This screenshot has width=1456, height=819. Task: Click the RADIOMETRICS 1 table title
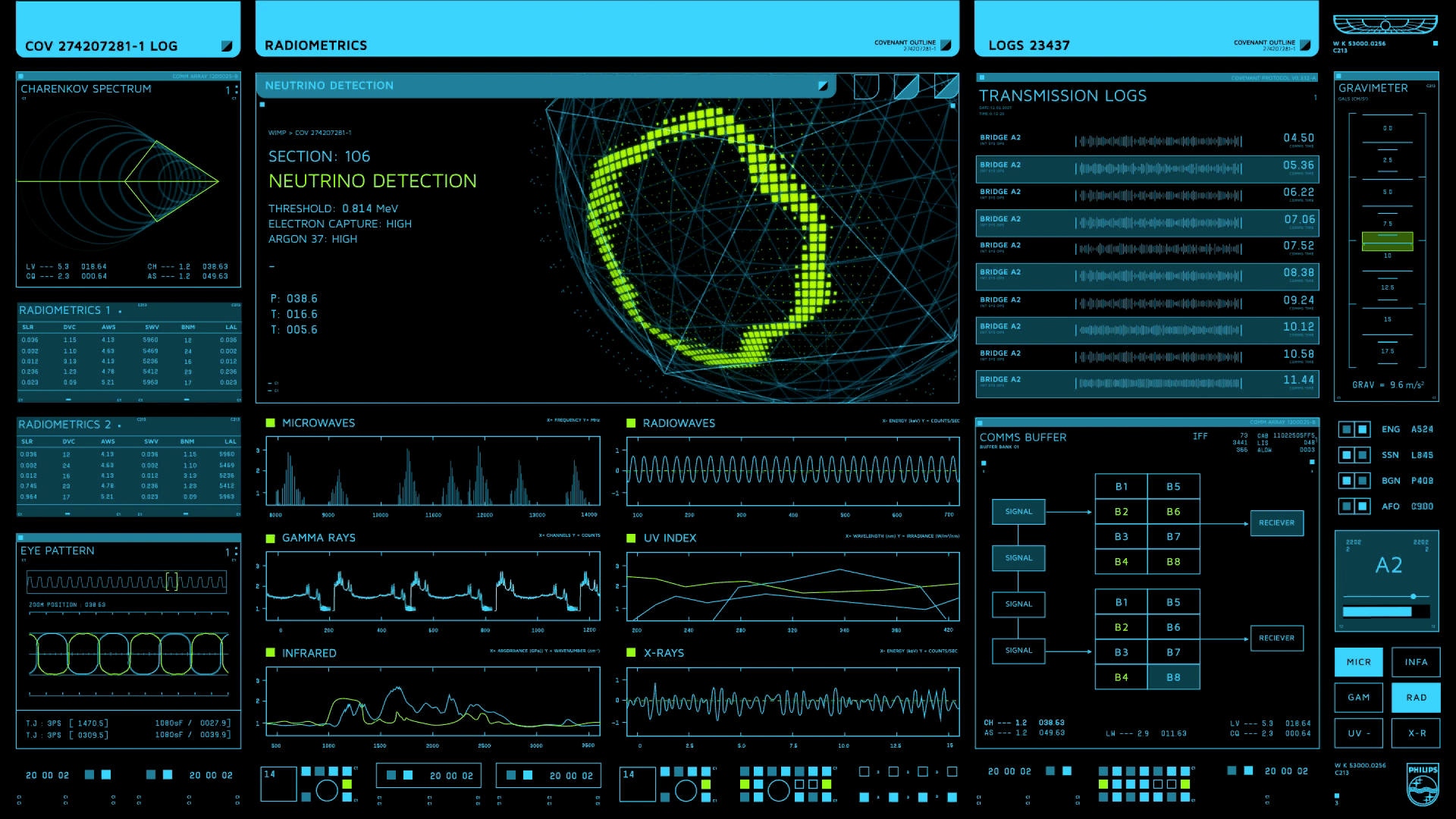pyautogui.click(x=65, y=310)
